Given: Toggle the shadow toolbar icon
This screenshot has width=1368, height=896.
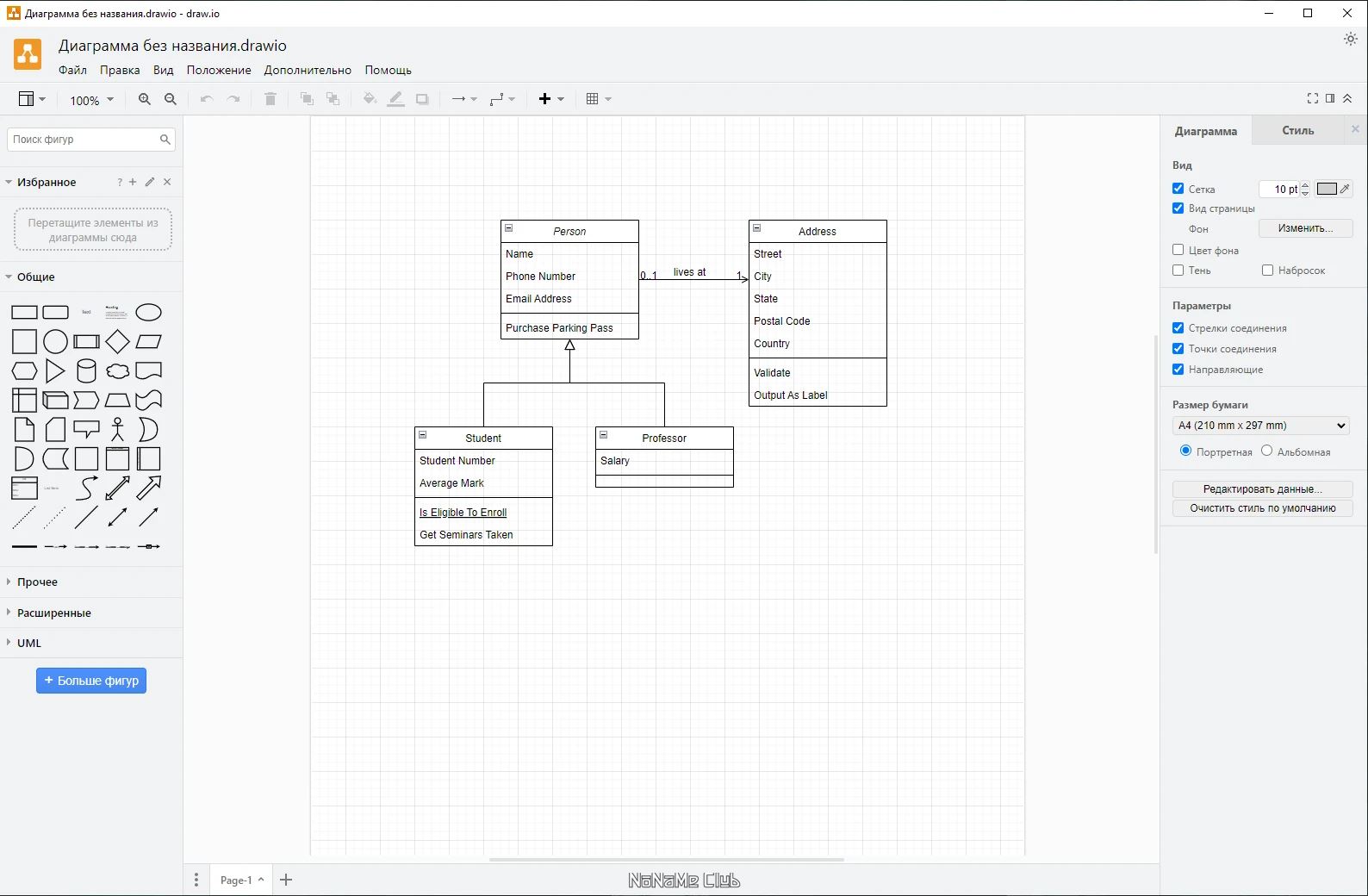Looking at the screenshot, I should pyautogui.click(x=422, y=99).
